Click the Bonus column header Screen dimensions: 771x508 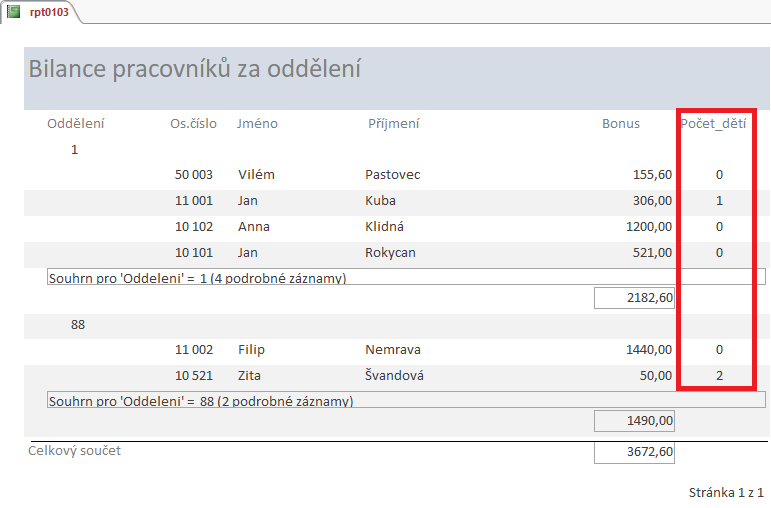pyautogui.click(x=620, y=123)
